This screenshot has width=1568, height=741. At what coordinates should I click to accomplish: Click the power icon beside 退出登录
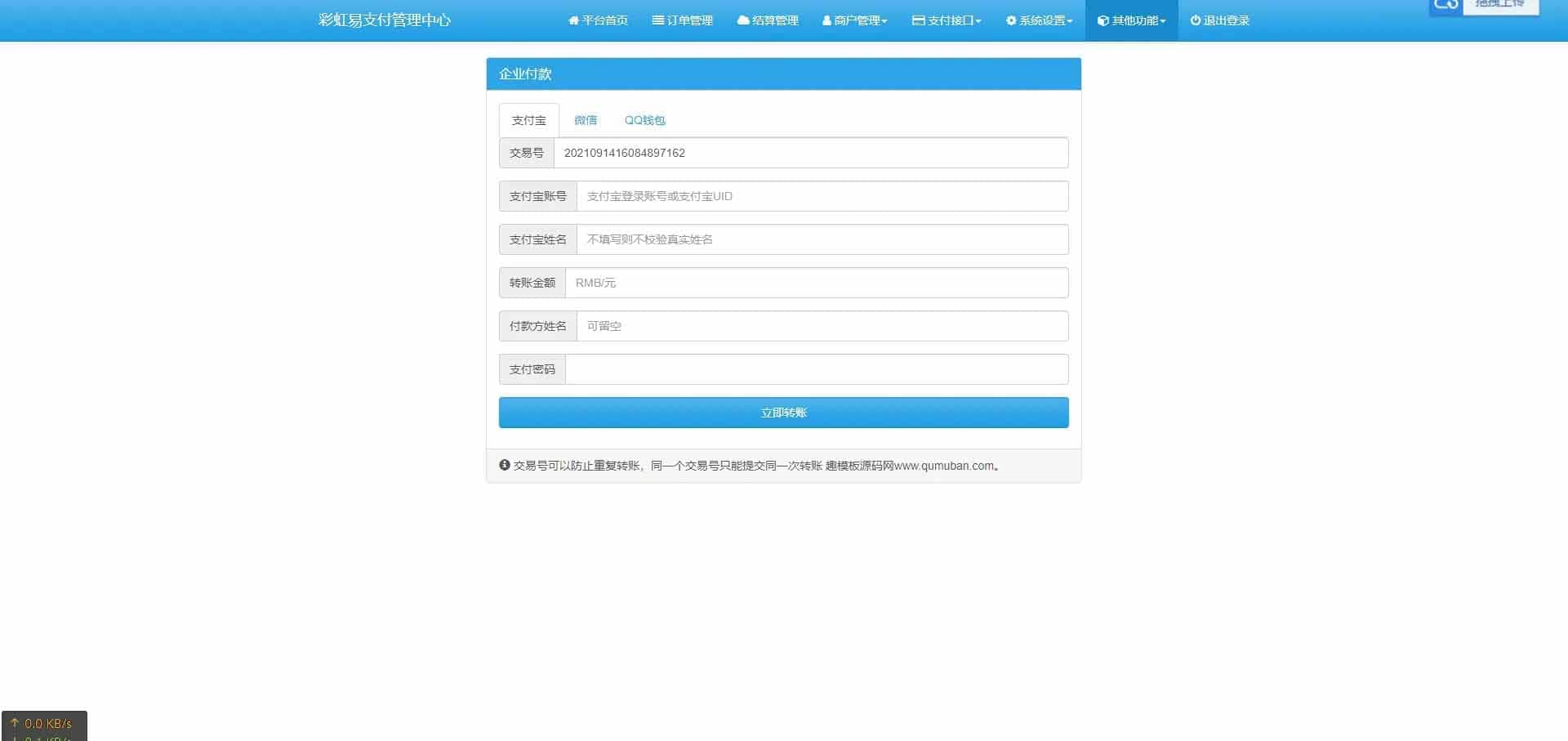pos(1196,20)
